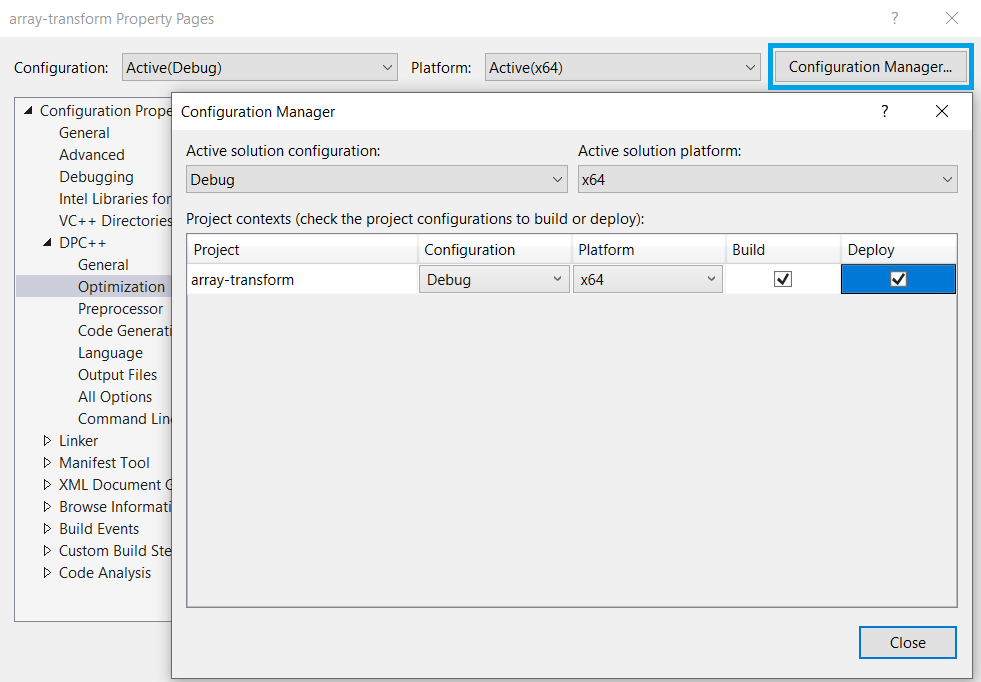Screen dimensions: 981x682
Task: Open the Configuration dropdown in the array-transform row
Action: pos(558,279)
